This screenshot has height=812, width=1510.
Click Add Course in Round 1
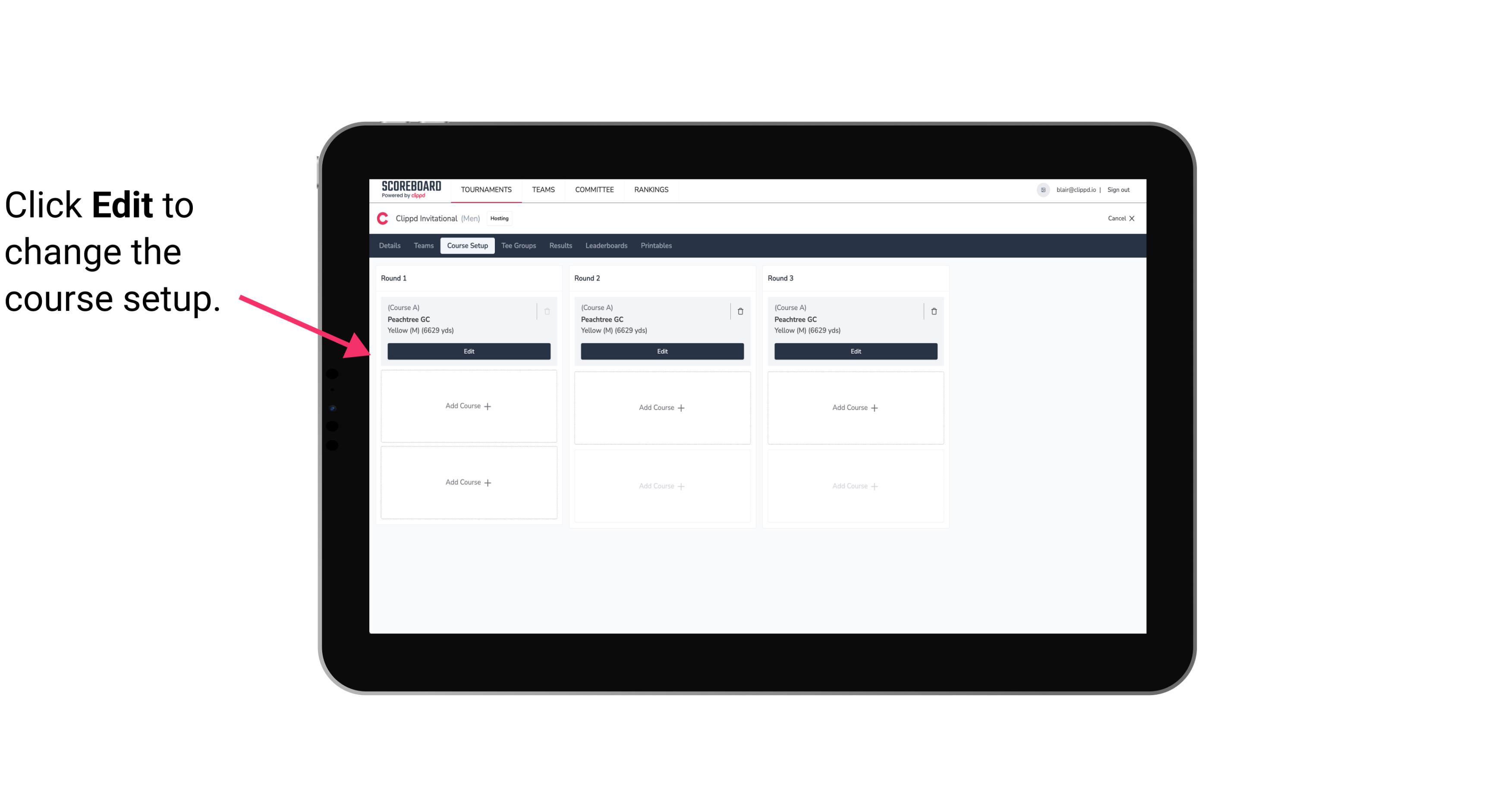tap(468, 406)
